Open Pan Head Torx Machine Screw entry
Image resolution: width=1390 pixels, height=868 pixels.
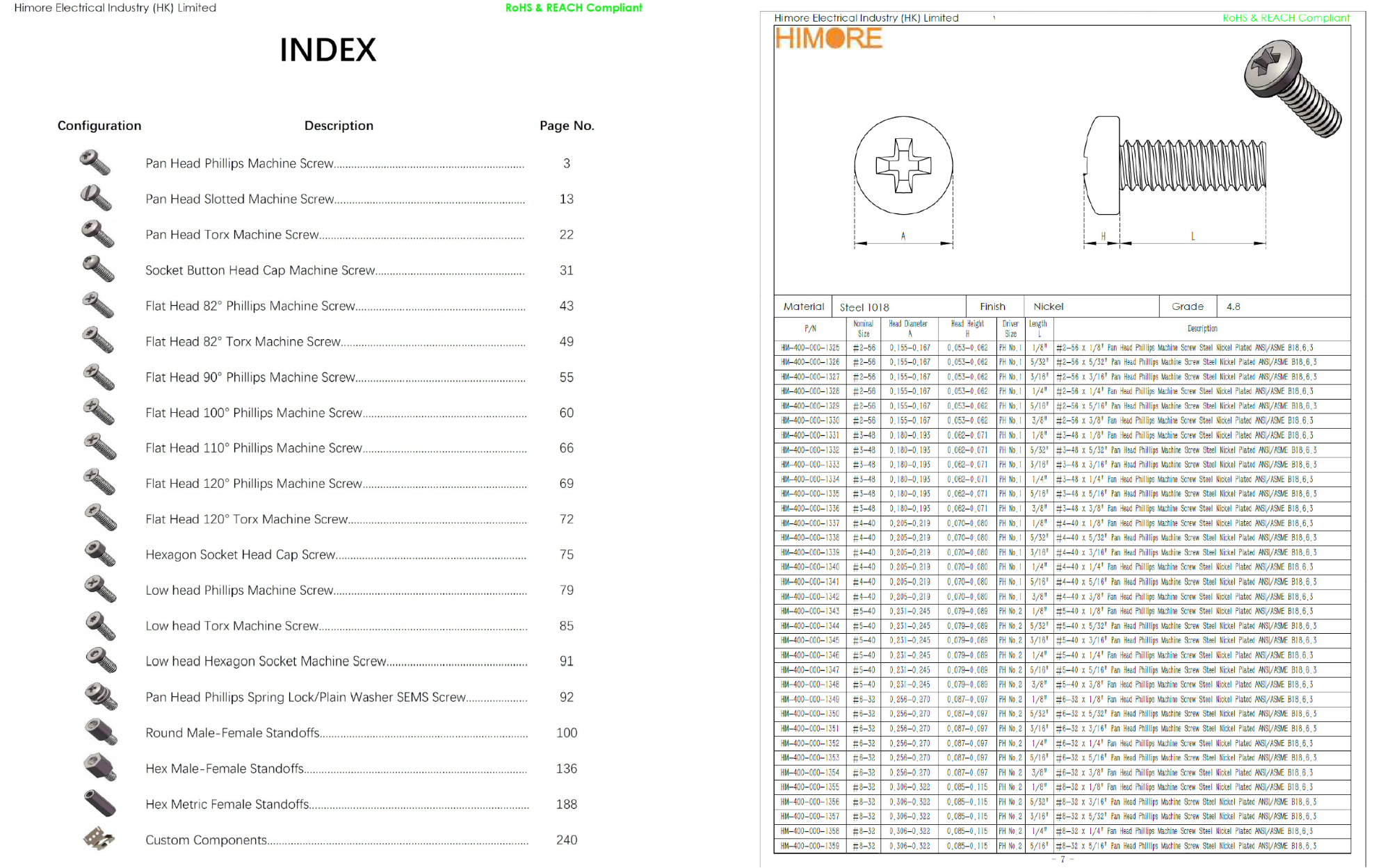232,235
